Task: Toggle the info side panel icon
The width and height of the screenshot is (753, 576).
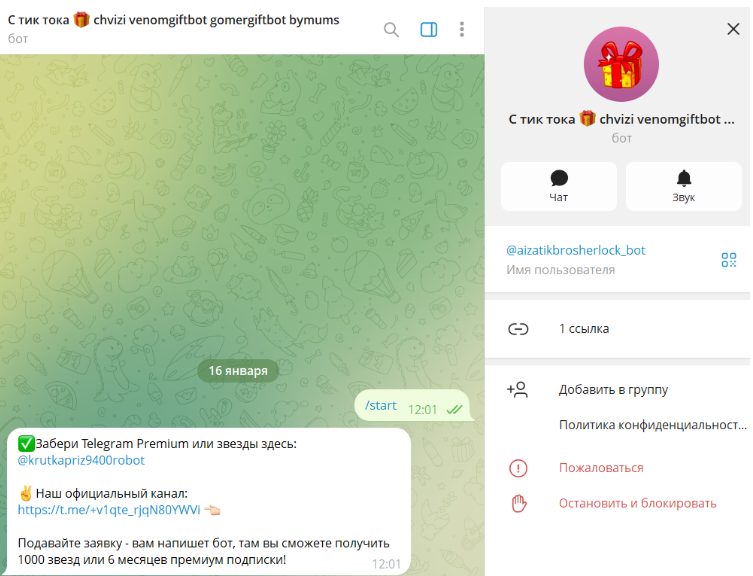Action: pos(428,30)
